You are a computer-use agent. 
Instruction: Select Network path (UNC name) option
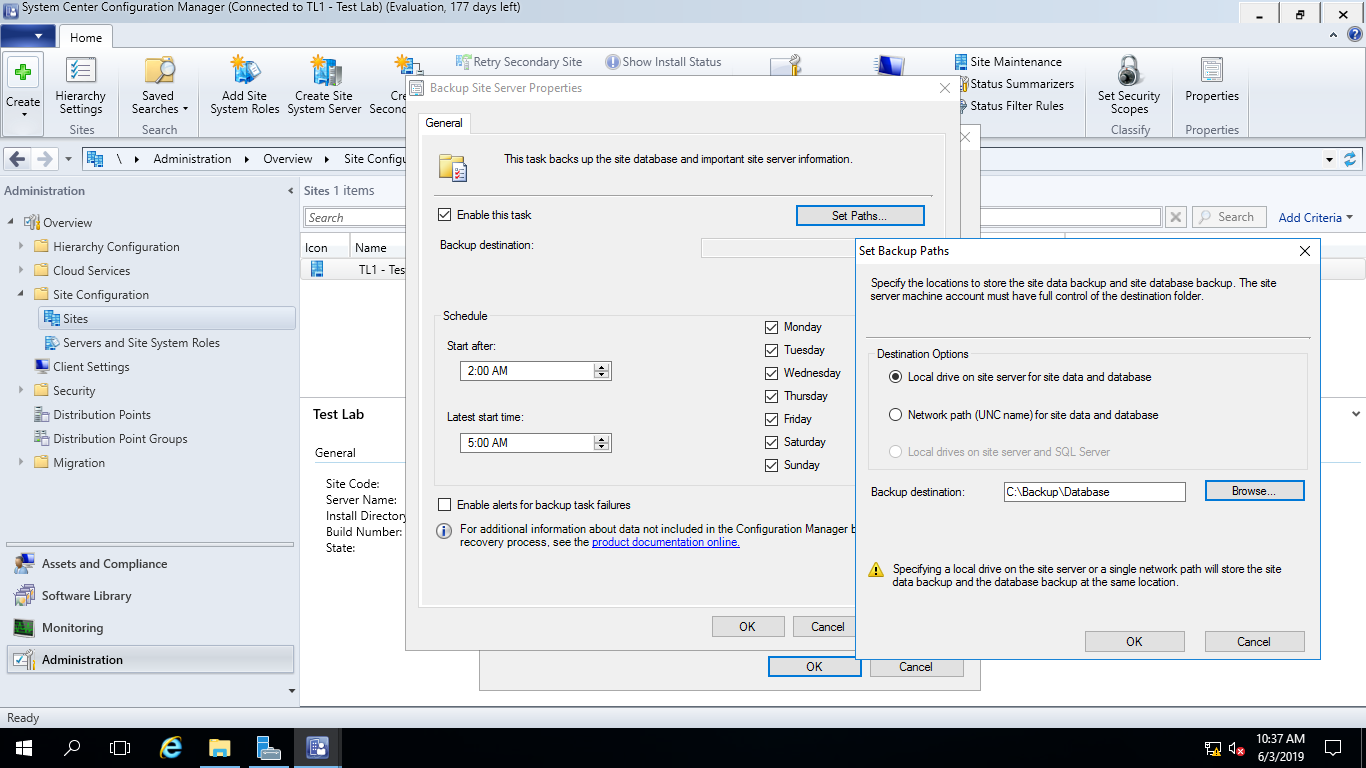pyautogui.click(x=896, y=415)
